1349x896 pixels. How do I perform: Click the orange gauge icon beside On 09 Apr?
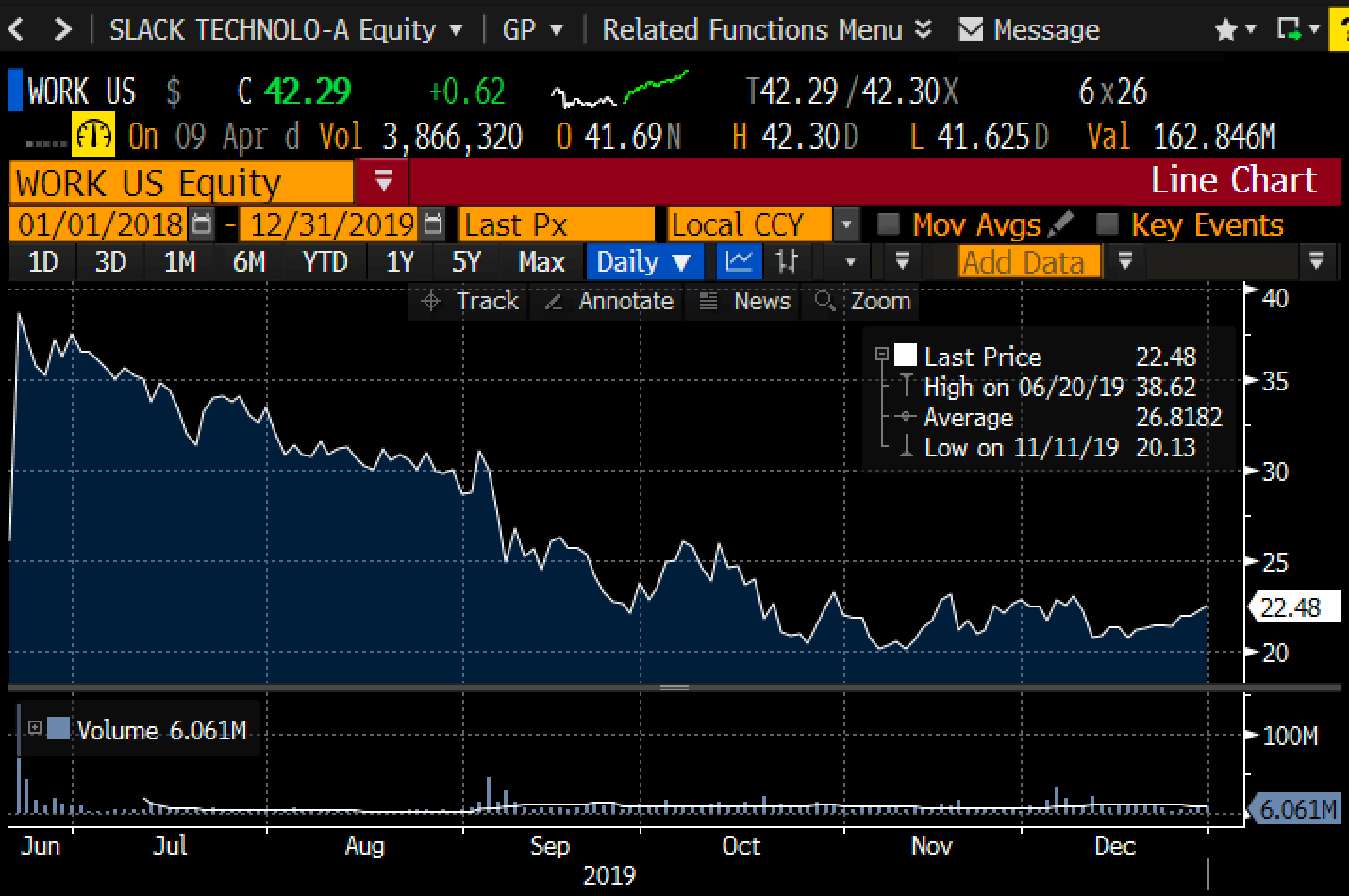pos(93,136)
